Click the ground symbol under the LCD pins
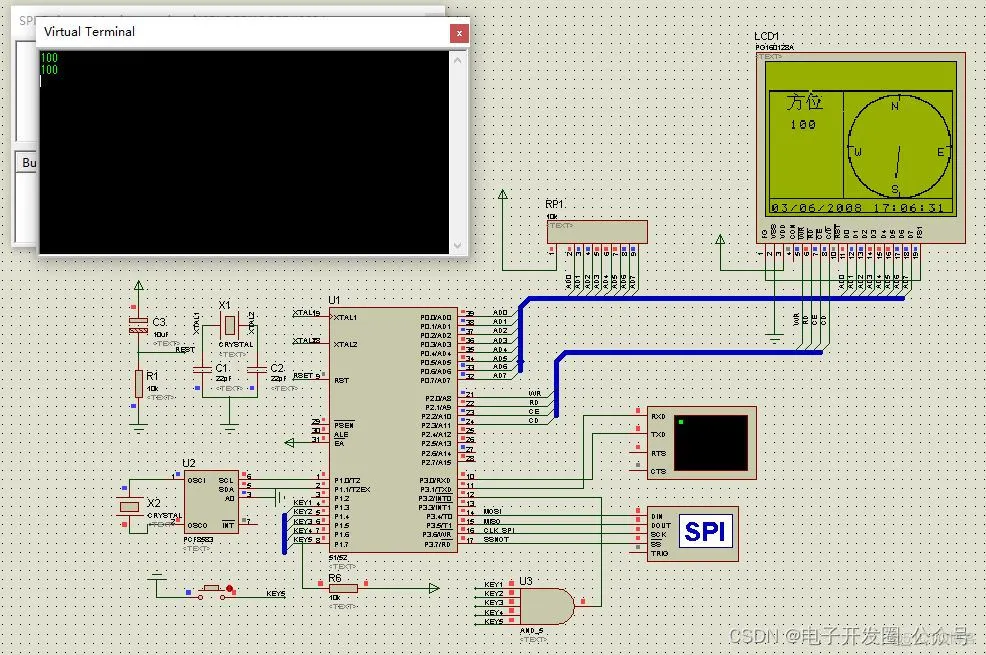The height and width of the screenshot is (655, 986). [775, 339]
